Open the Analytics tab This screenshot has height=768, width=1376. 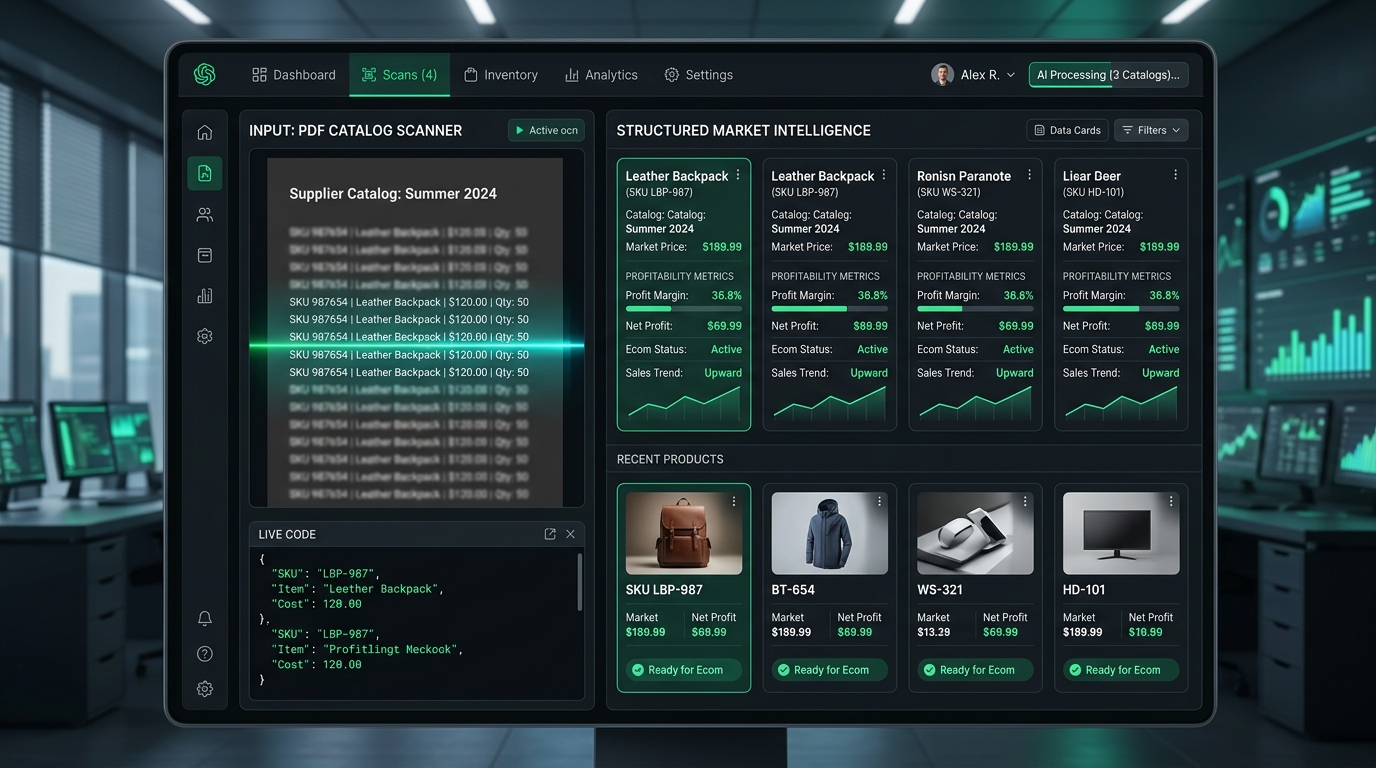click(601, 75)
